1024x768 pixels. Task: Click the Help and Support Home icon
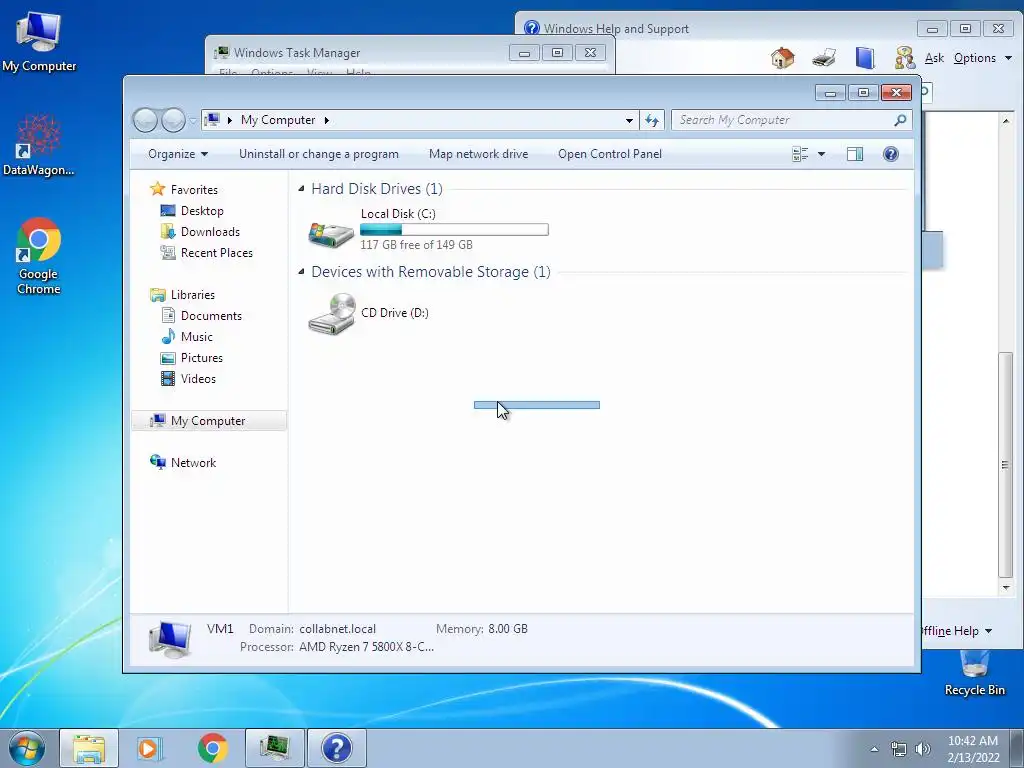coord(782,58)
